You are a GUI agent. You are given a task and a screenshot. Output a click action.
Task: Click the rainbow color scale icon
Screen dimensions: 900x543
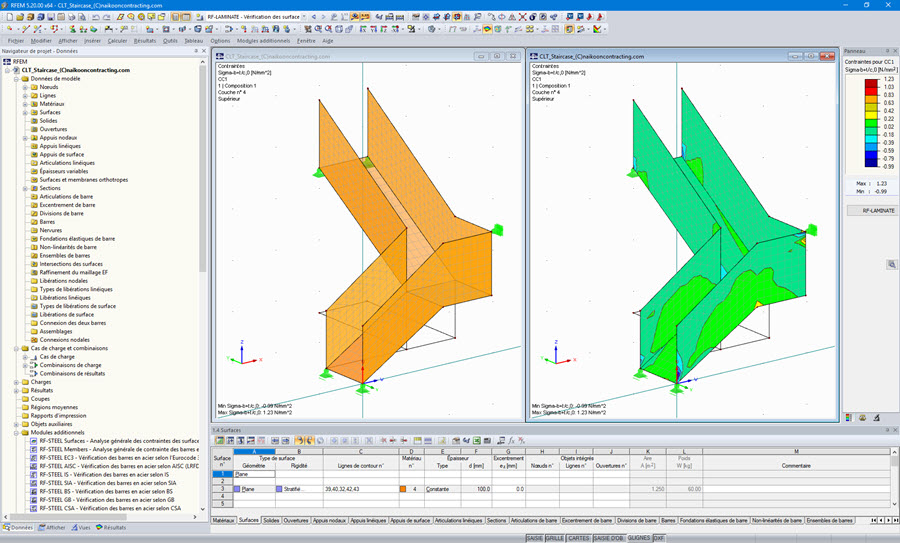pyautogui.click(x=598, y=29)
